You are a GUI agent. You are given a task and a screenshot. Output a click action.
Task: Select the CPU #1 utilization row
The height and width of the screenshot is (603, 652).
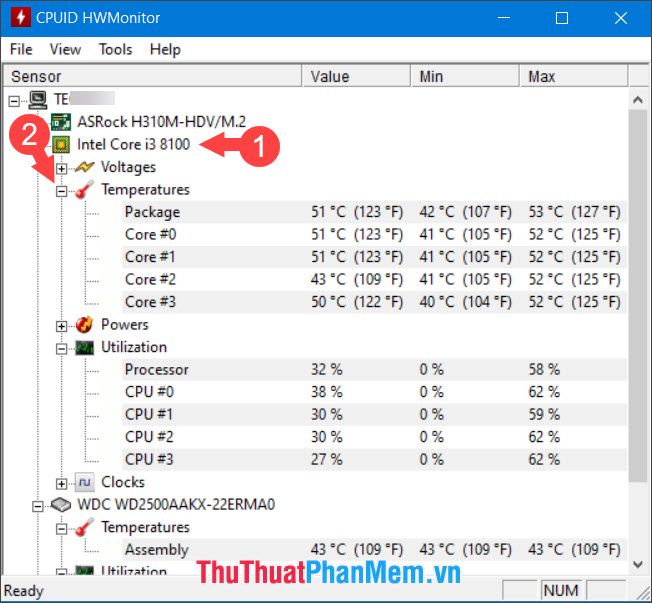(x=374, y=414)
